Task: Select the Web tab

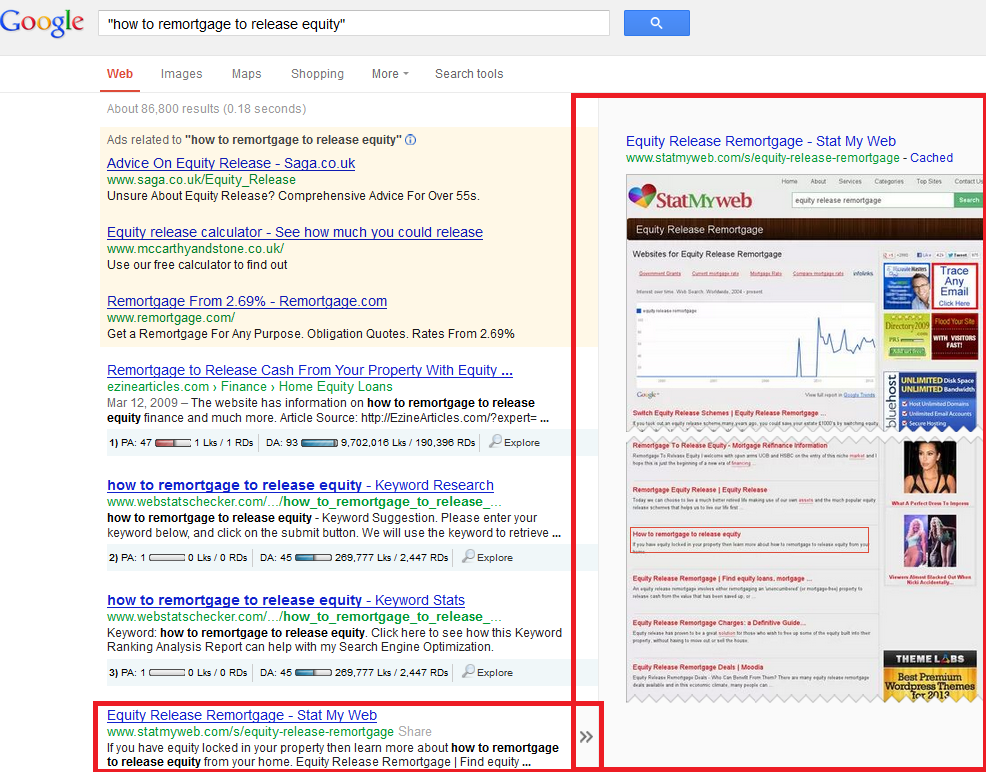Action: pos(119,74)
